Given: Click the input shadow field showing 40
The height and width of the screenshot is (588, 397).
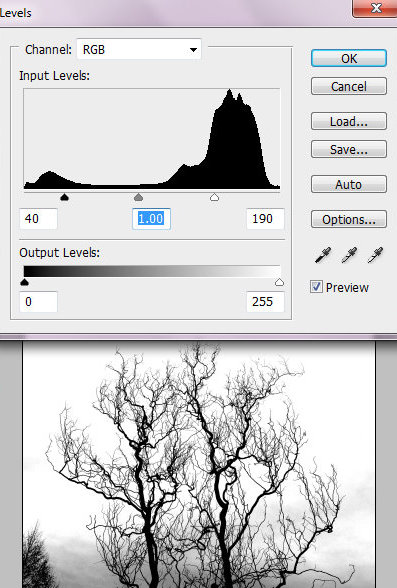Looking at the screenshot, I should point(38,219).
